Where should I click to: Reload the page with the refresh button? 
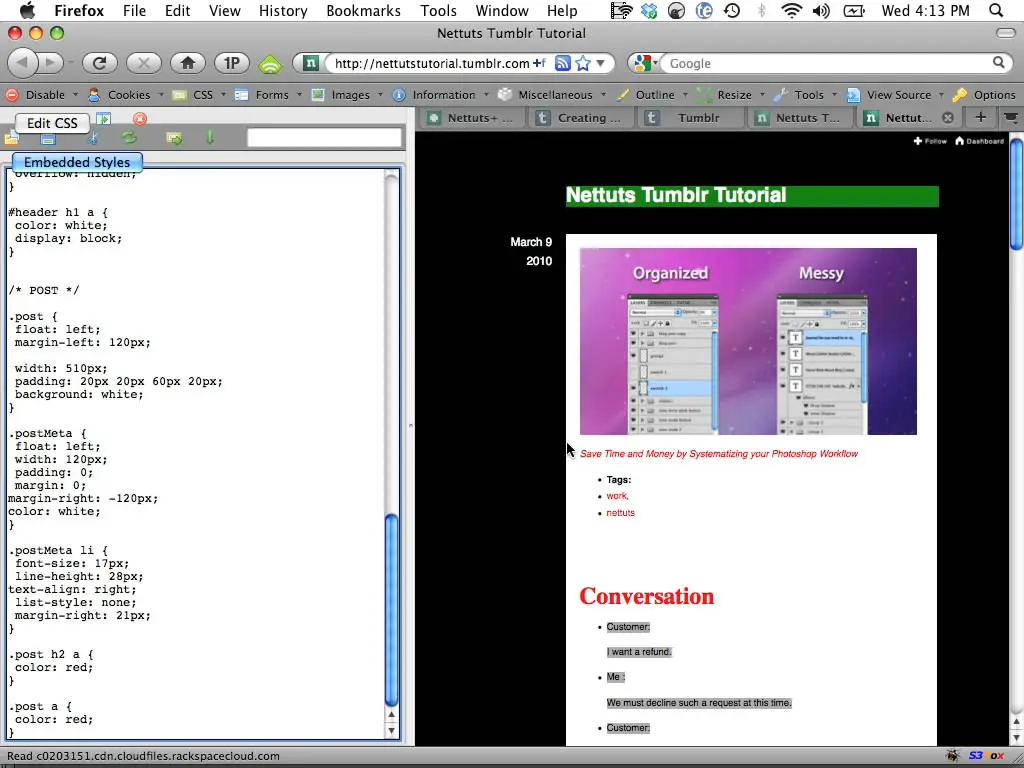tap(99, 63)
